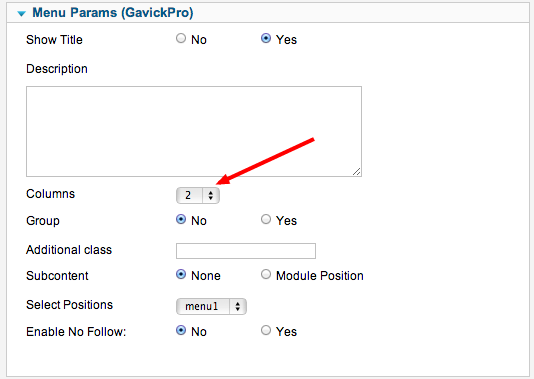Image resolution: width=534 pixels, height=379 pixels.
Task: Click the None label for Subcontent
Action: pyautogui.click(x=206, y=276)
